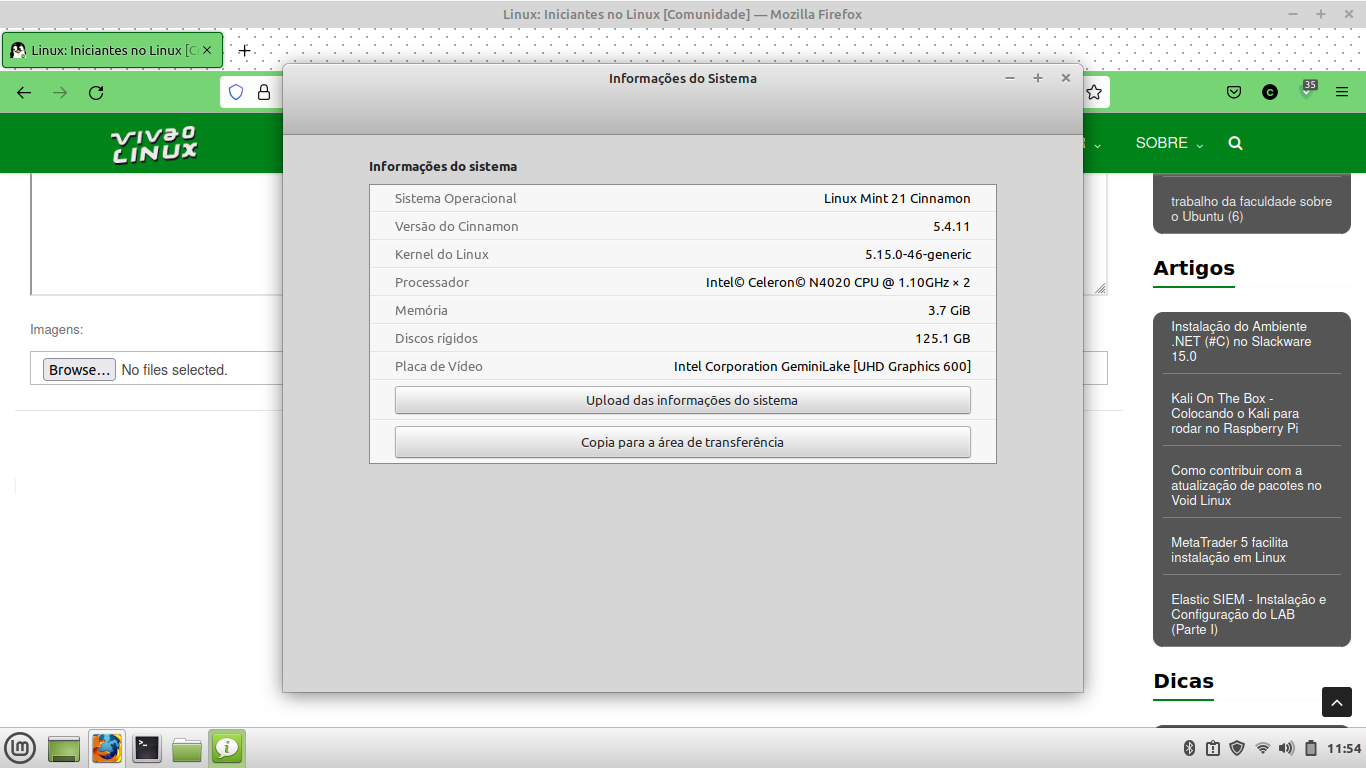Open update manager shield tray icon
Image resolution: width=1366 pixels, height=768 pixels.
pos(1237,748)
